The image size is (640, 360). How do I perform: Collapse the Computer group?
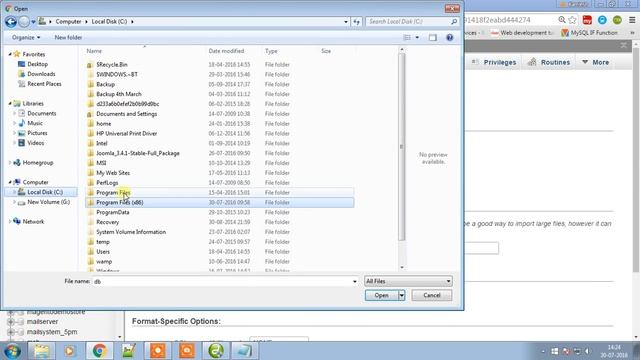pyautogui.click(x=10, y=182)
